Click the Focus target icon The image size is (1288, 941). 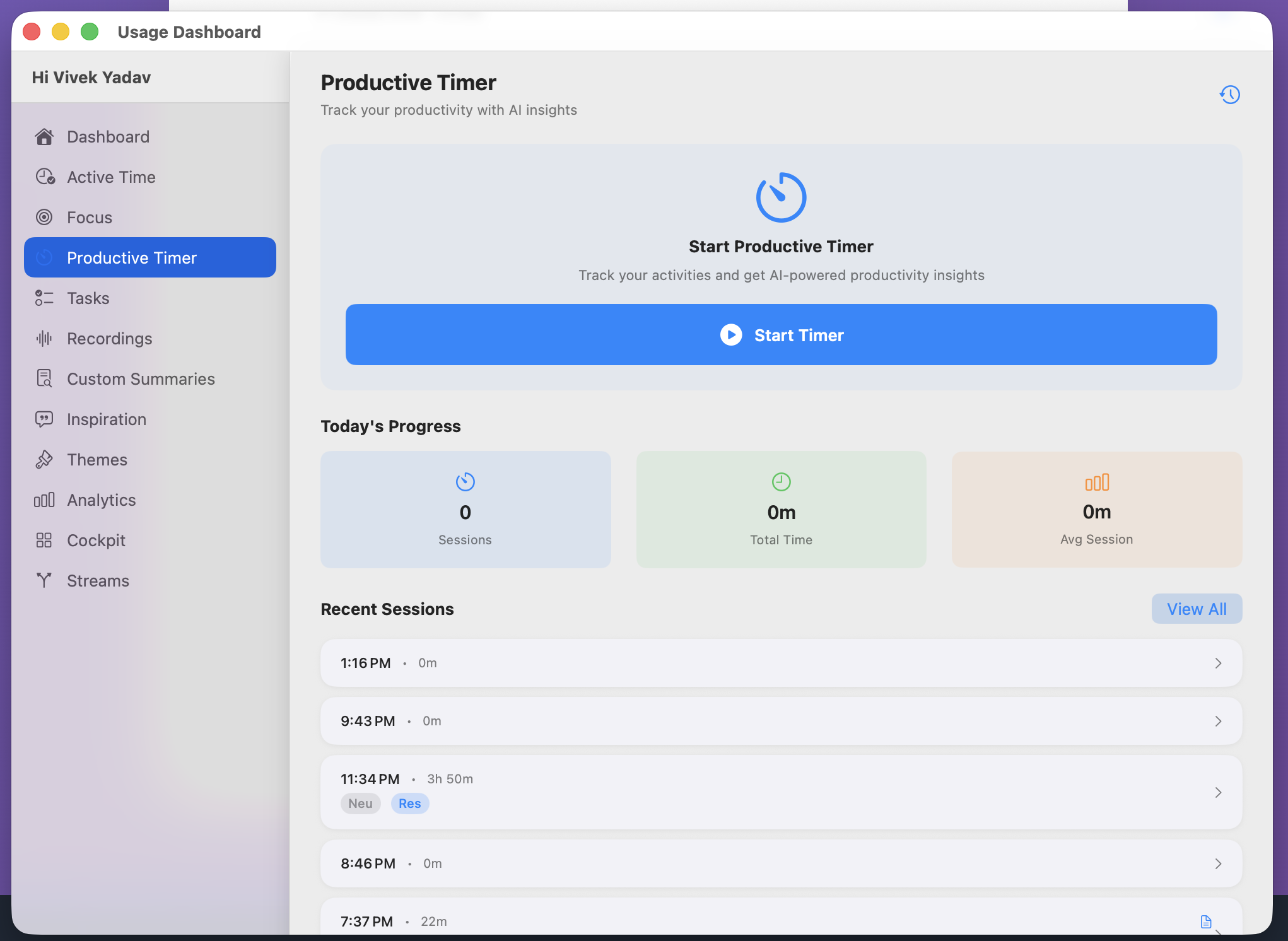click(44, 217)
